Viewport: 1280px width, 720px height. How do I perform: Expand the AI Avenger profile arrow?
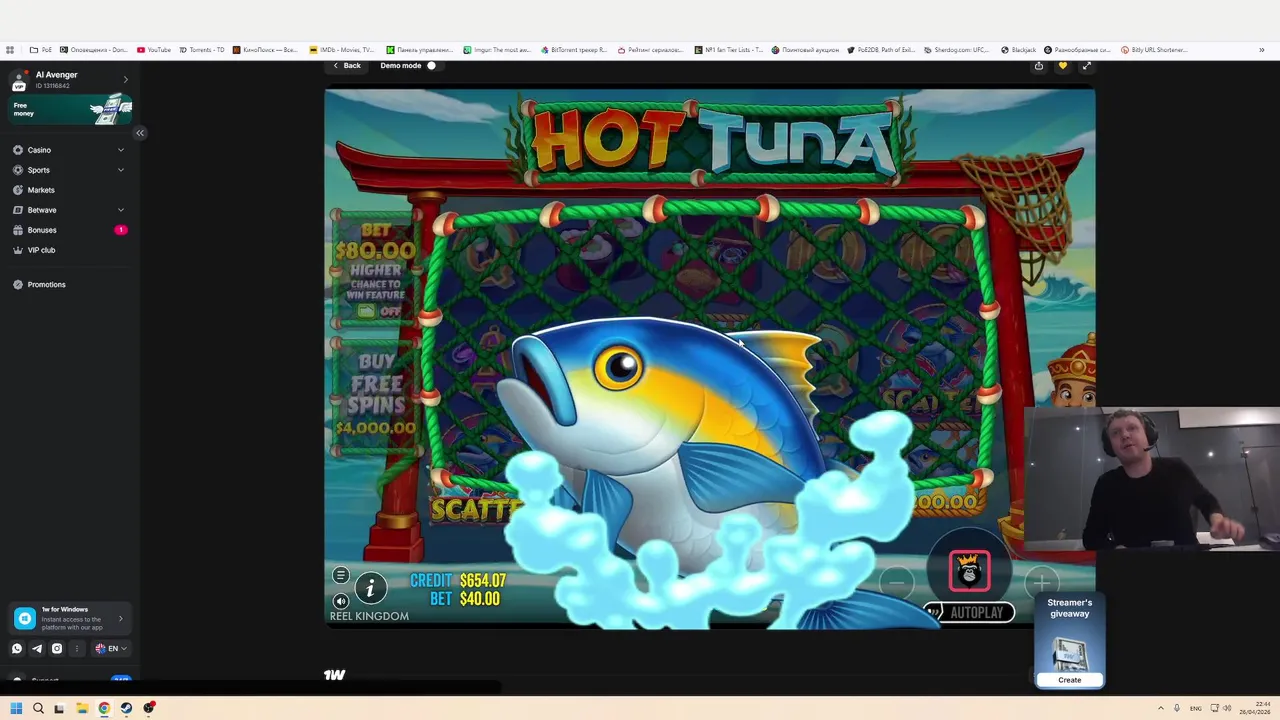click(x=125, y=79)
